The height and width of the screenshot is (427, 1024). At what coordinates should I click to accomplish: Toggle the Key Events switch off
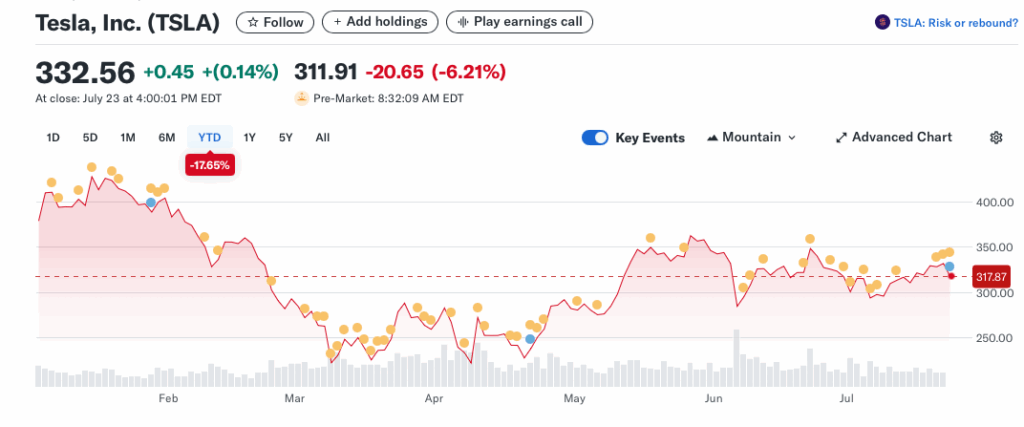point(595,138)
